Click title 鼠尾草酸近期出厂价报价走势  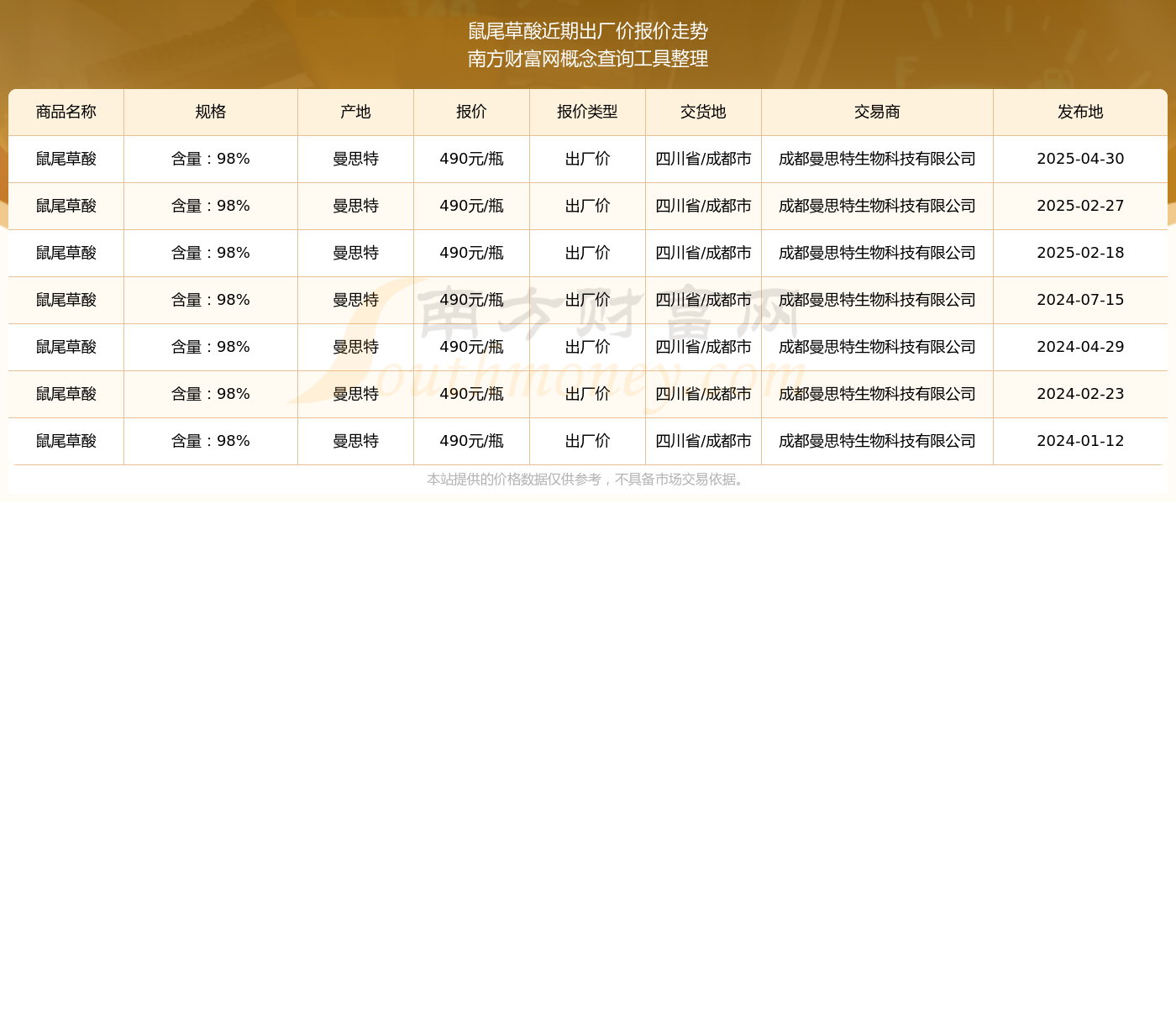588,31
